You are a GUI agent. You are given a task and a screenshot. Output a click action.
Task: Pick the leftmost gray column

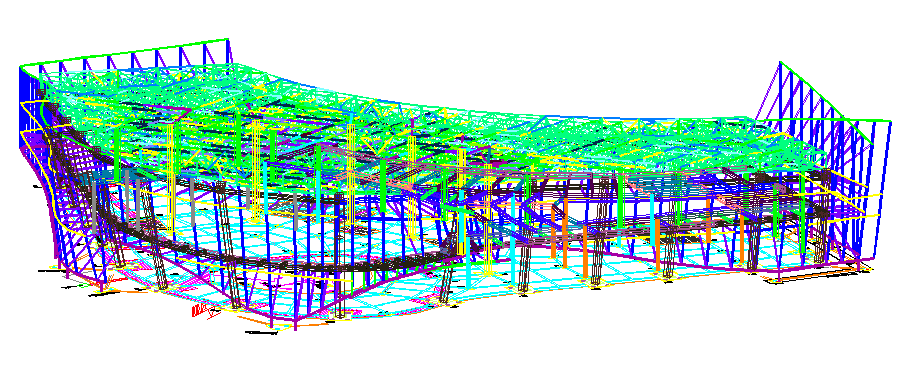point(95,203)
